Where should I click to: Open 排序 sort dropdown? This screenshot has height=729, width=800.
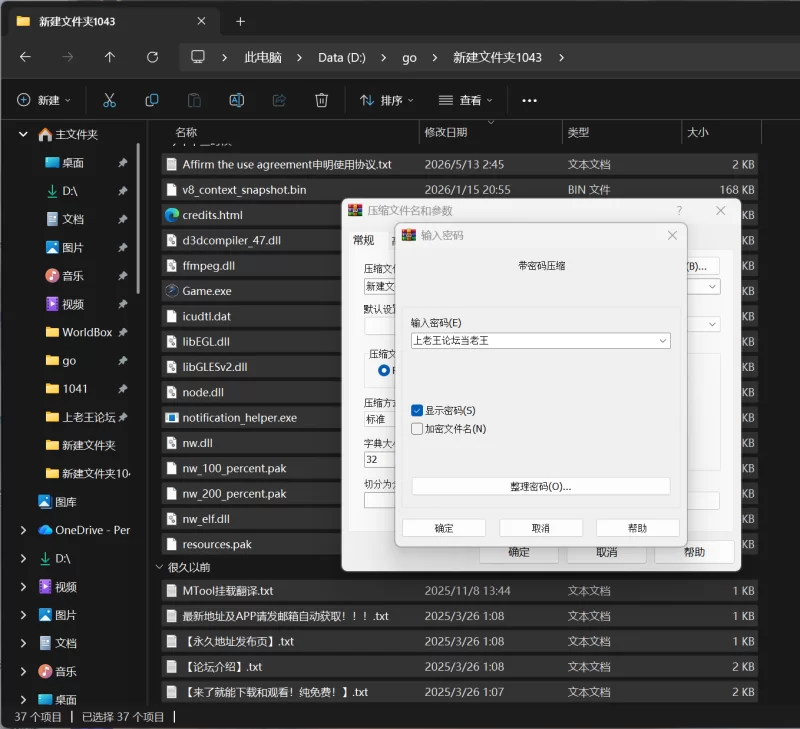click(386, 100)
